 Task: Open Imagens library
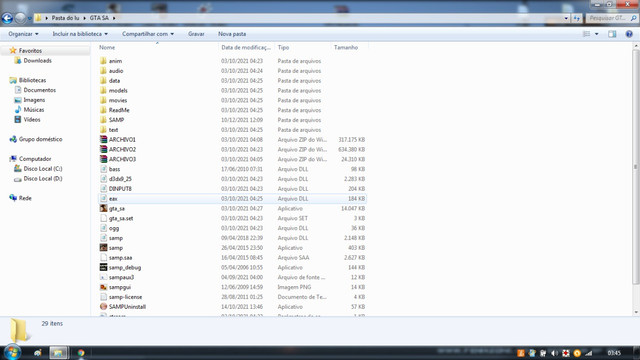[34, 100]
